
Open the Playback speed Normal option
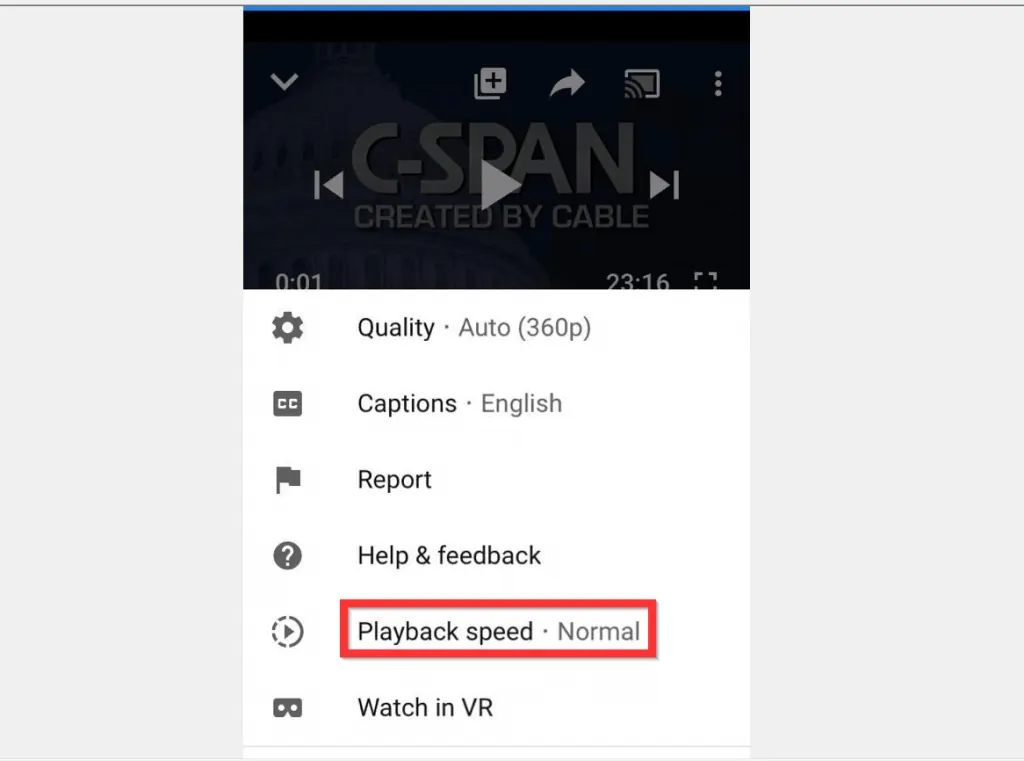tap(498, 631)
